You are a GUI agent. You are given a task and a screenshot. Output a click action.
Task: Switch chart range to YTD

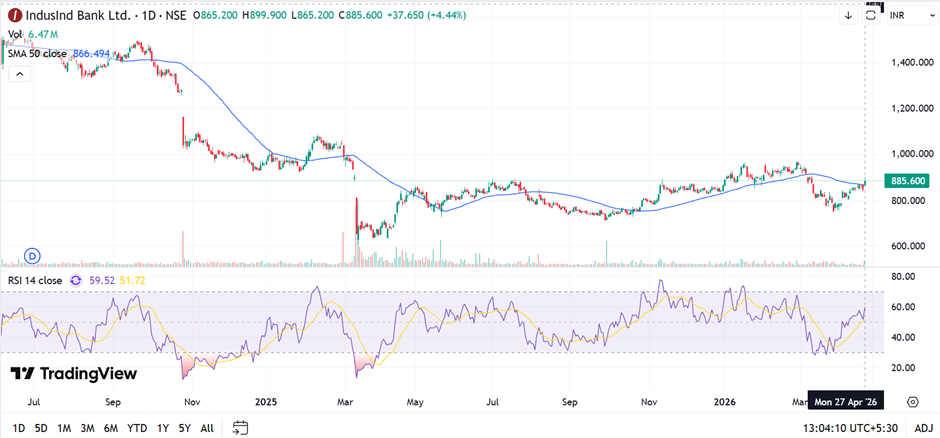pyautogui.click(x=137, y=428)
